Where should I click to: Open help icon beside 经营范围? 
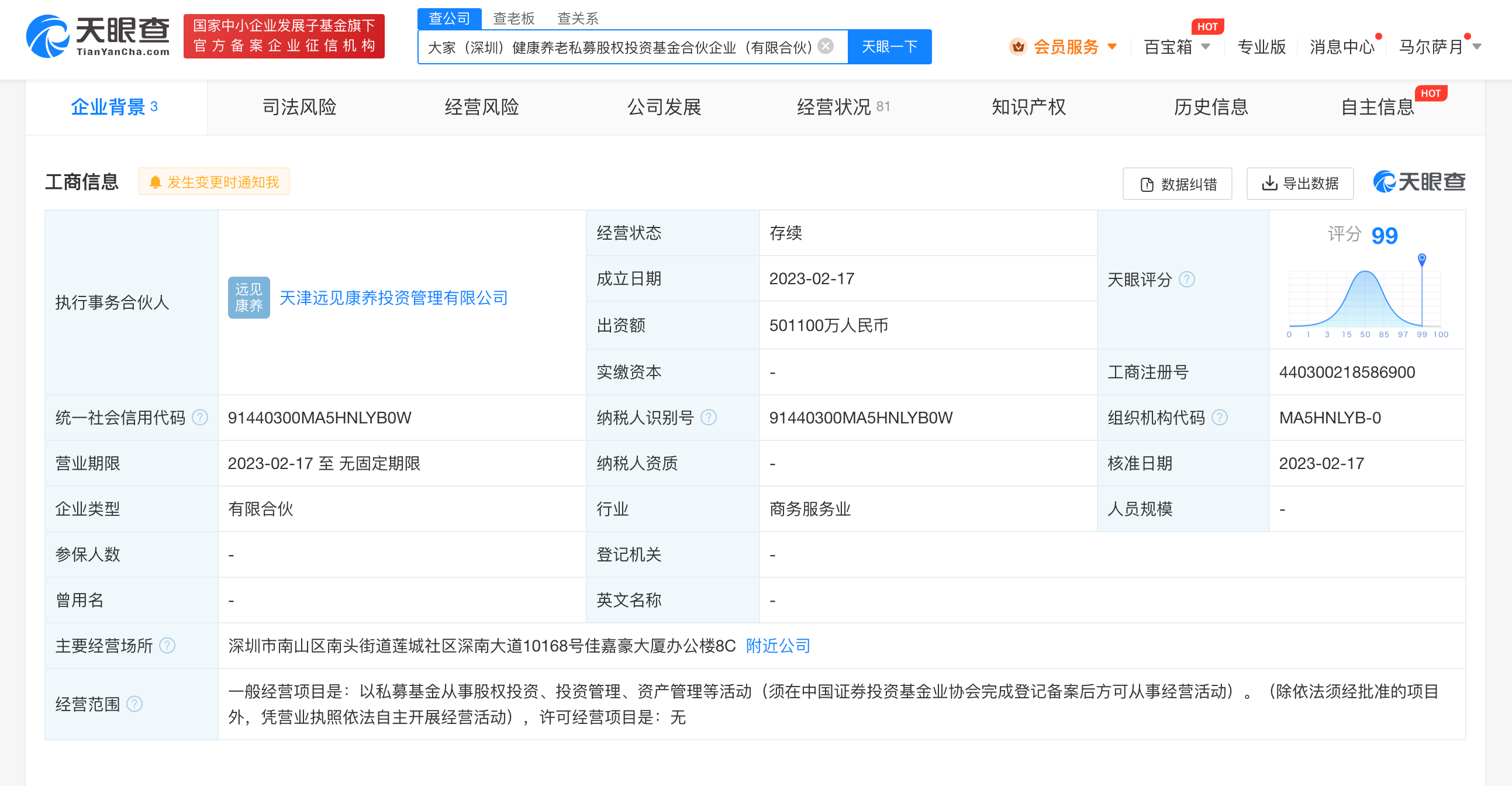pos(134,704)
